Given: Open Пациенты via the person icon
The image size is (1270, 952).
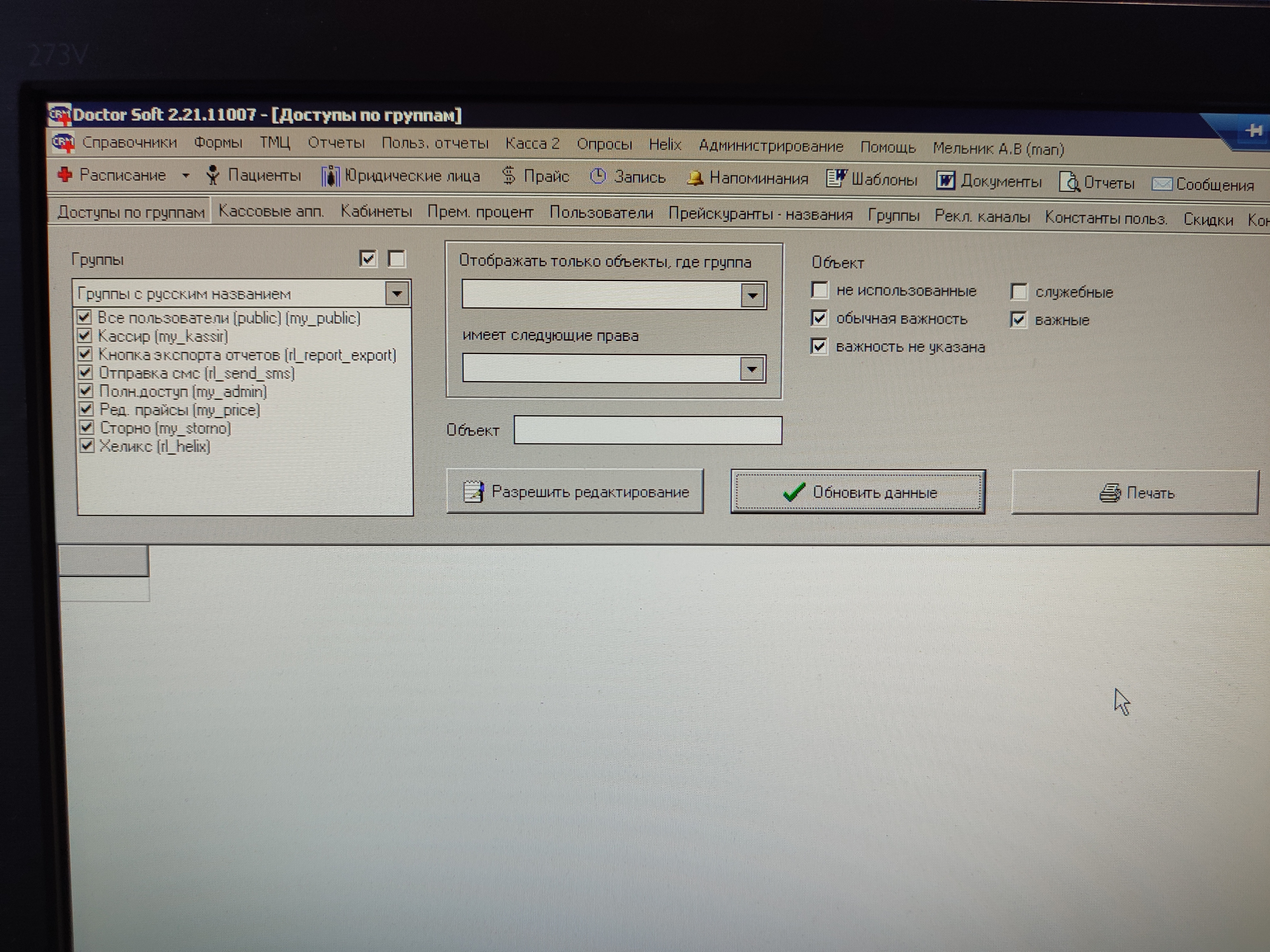Looking at the screenshot, I should (x=213, y=175).
